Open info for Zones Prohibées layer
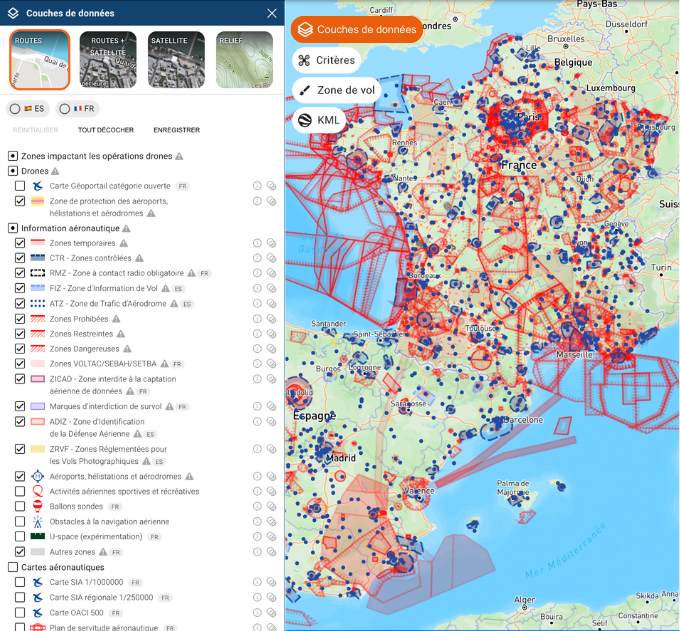The height and width of the screenshot is (631, 680). (257, 318)
